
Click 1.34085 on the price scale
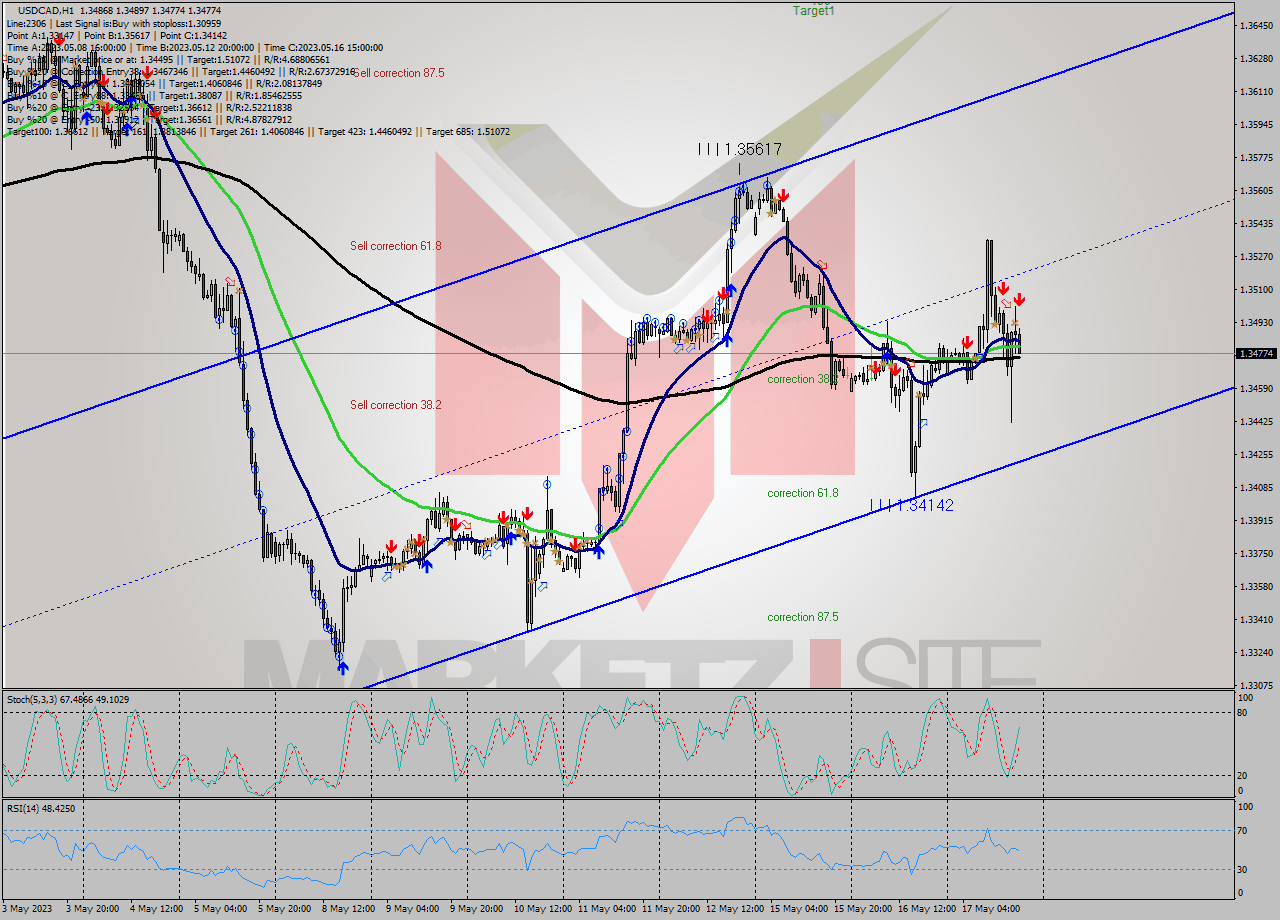pos(1256,487)
